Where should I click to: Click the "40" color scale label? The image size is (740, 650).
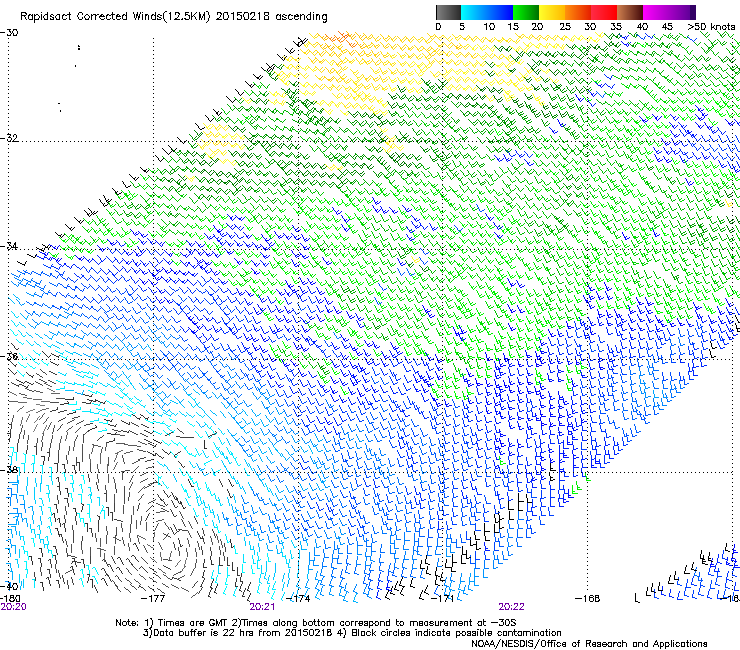point(642,27)
